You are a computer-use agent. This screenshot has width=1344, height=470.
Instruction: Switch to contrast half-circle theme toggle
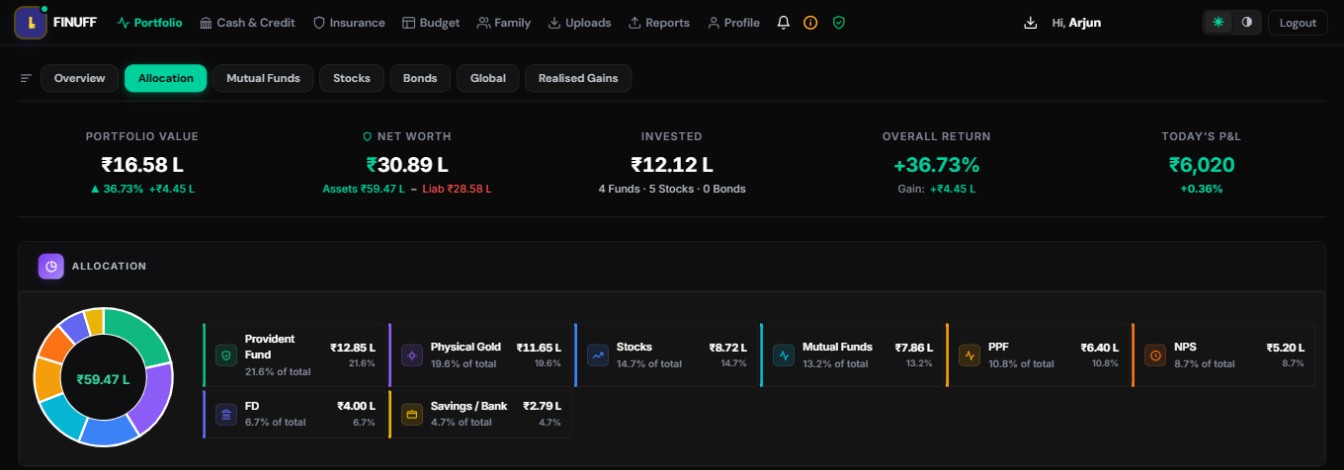(x=1246, y=23)
